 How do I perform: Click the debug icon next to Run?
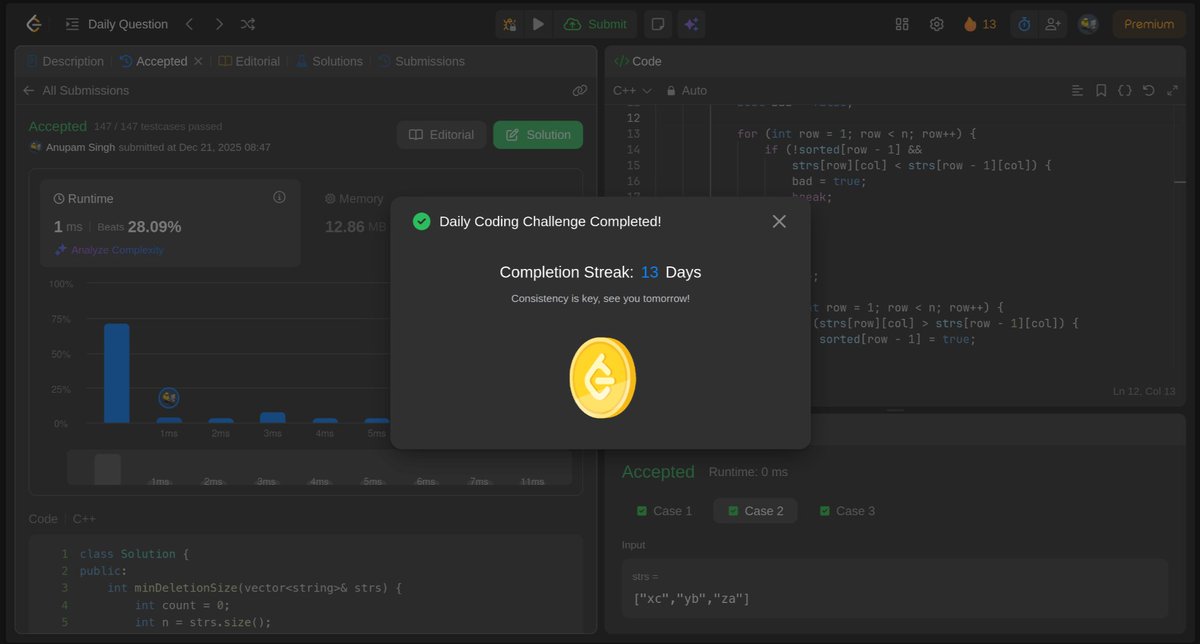pyautogui.click(x=510, y=24)
